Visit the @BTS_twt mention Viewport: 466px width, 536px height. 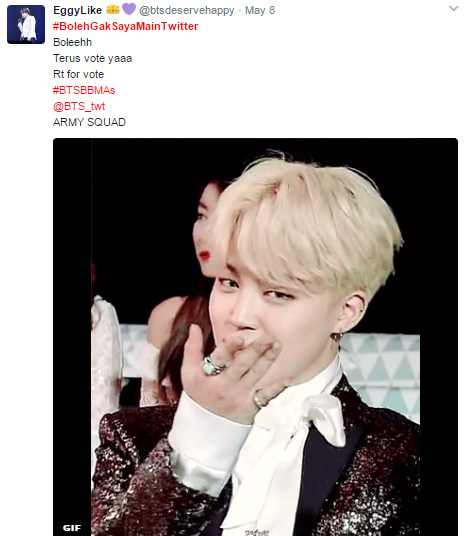click(79, 106)
